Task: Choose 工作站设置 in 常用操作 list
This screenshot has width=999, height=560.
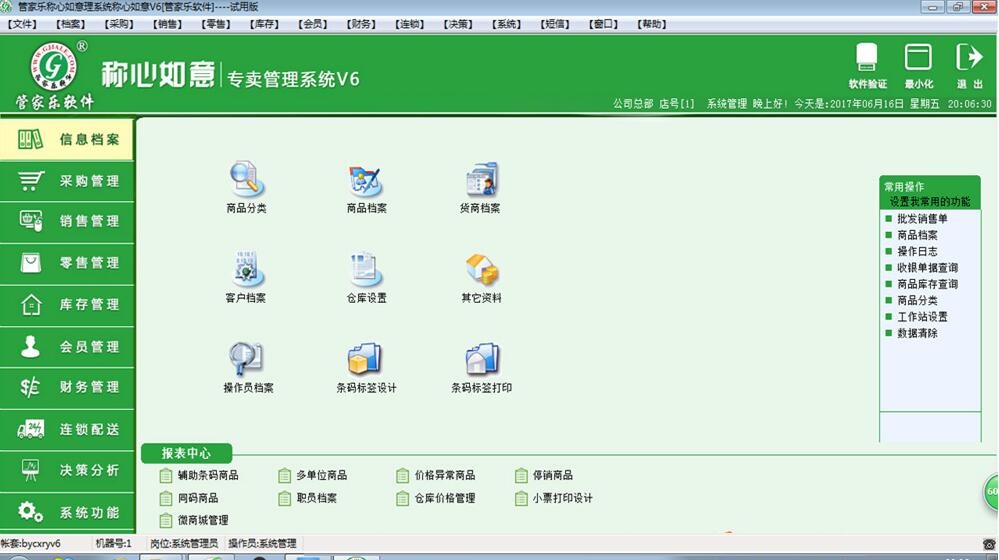Action: pos(916,317)
